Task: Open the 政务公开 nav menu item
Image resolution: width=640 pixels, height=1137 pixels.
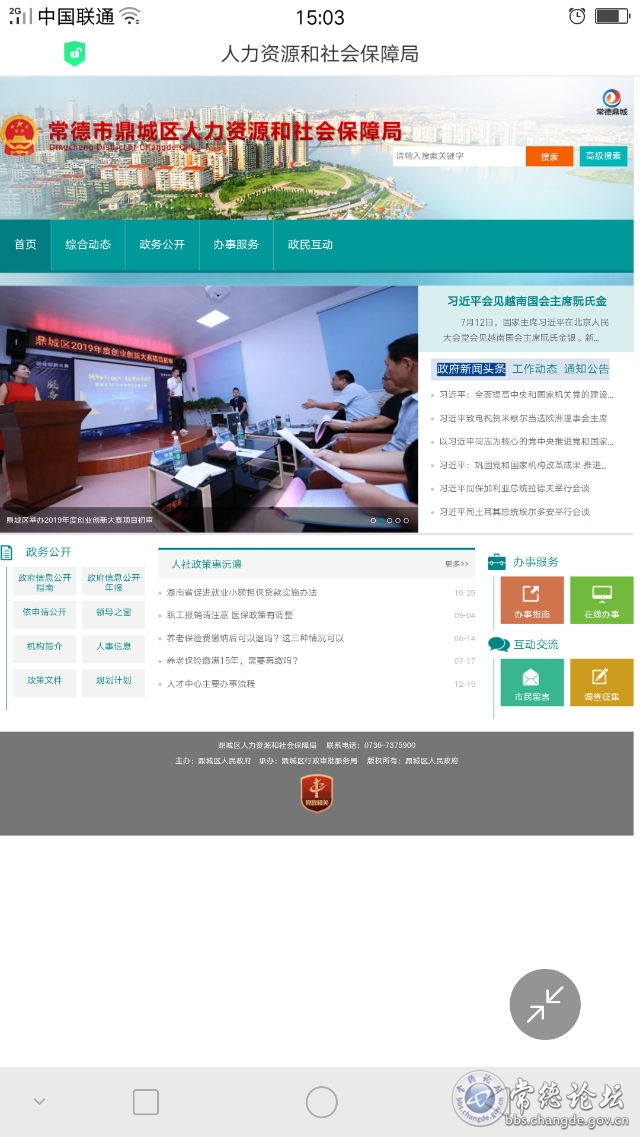Action: coord(162,245)
